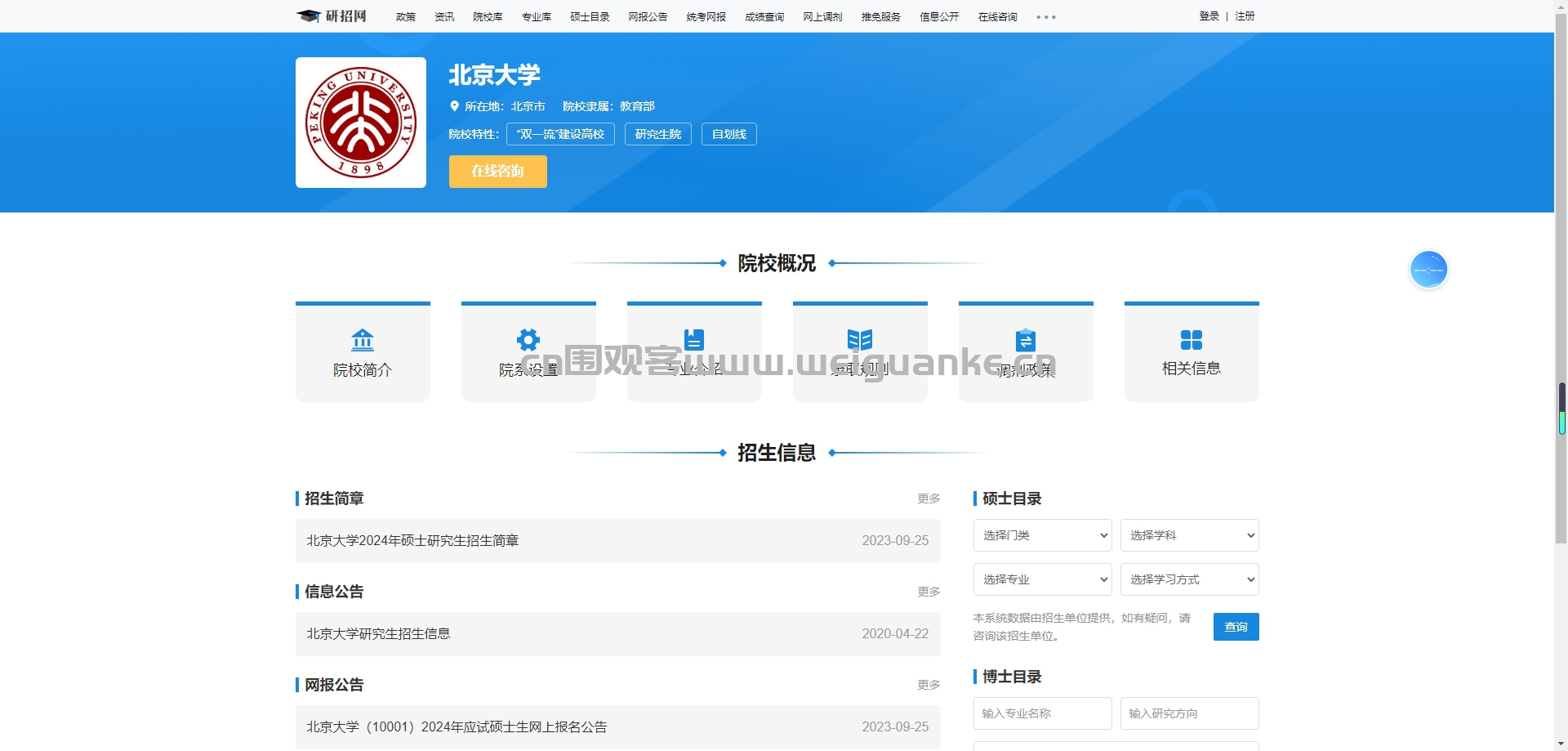Click the 输入专业名称 input field

[x=1042, y=713]
